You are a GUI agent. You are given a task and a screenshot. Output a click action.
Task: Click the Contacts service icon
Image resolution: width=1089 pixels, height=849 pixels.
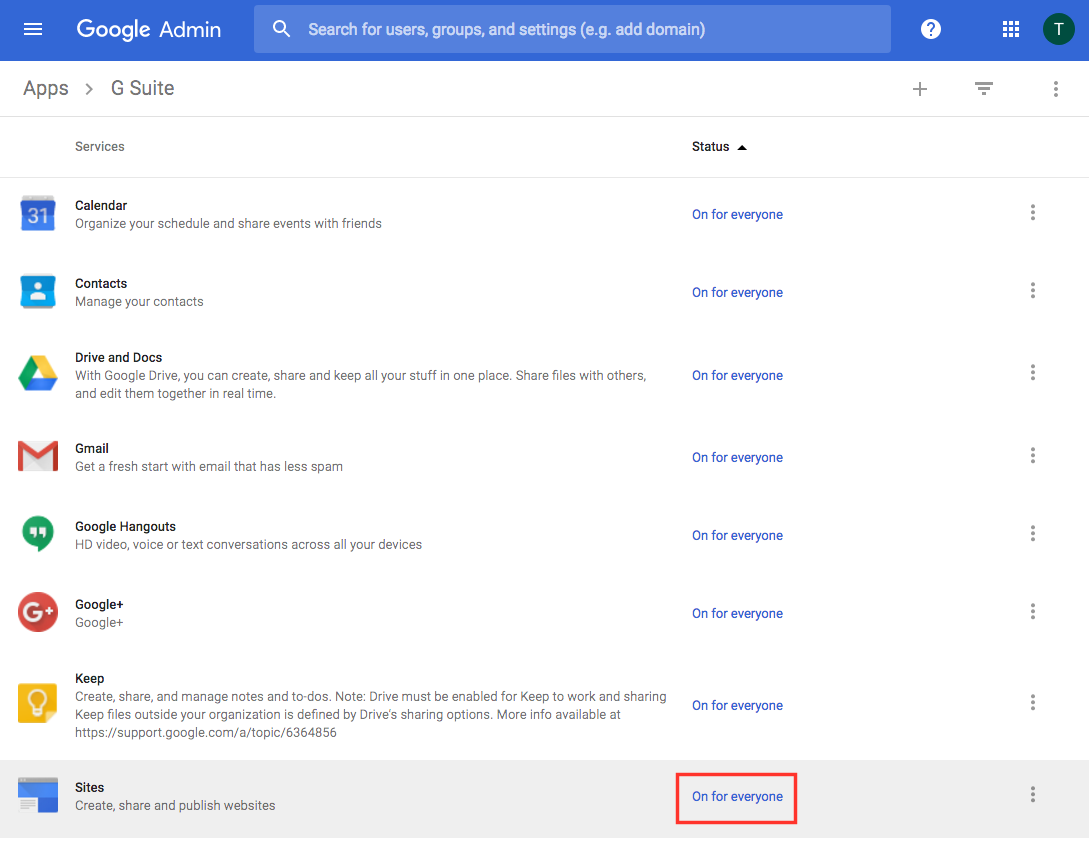click(38, 292)
